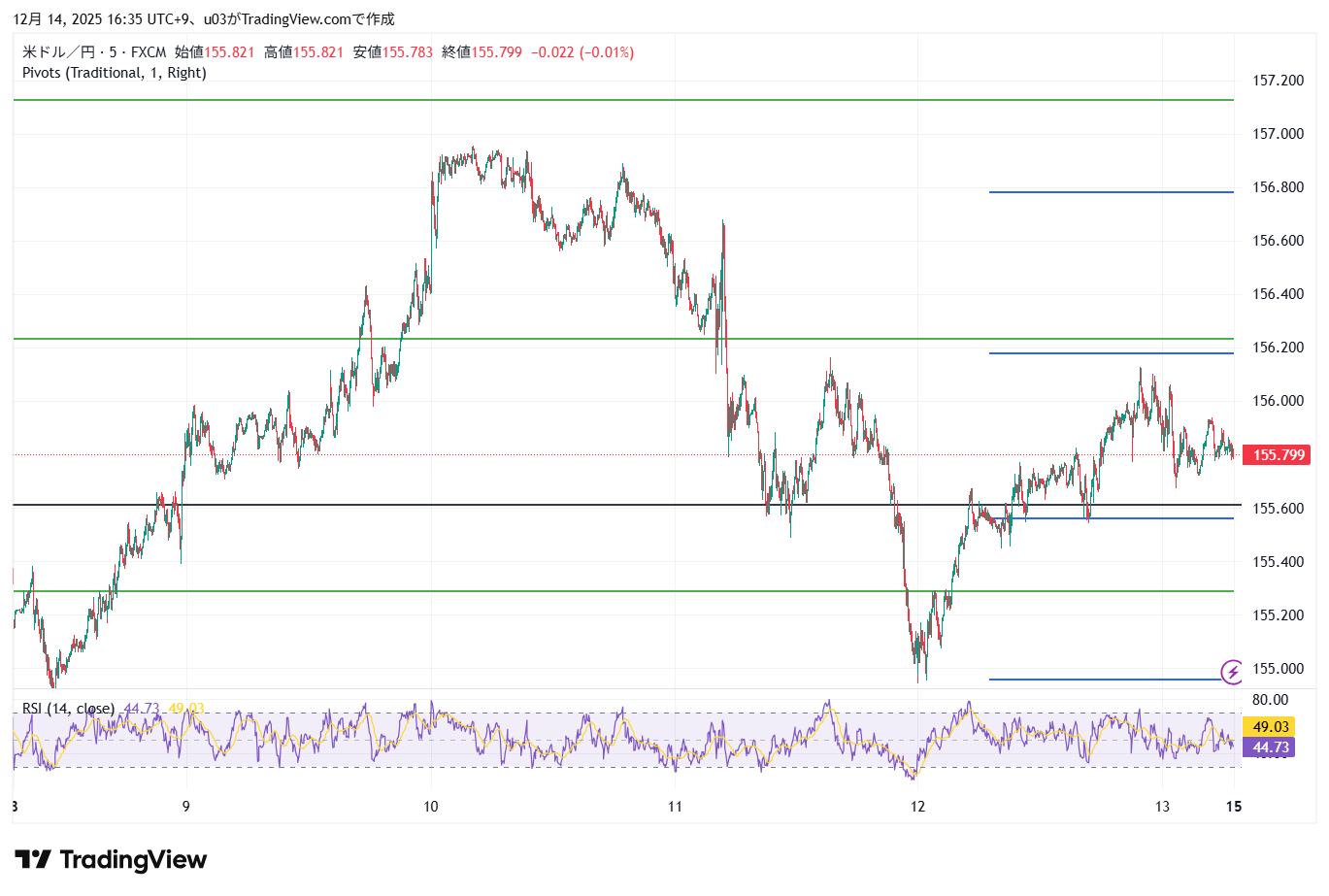Select the lowest blue pivot line near 155.000
The width and height of the screenshot is (1329, 896).
pyautogui.click(x=1105, y=680)
